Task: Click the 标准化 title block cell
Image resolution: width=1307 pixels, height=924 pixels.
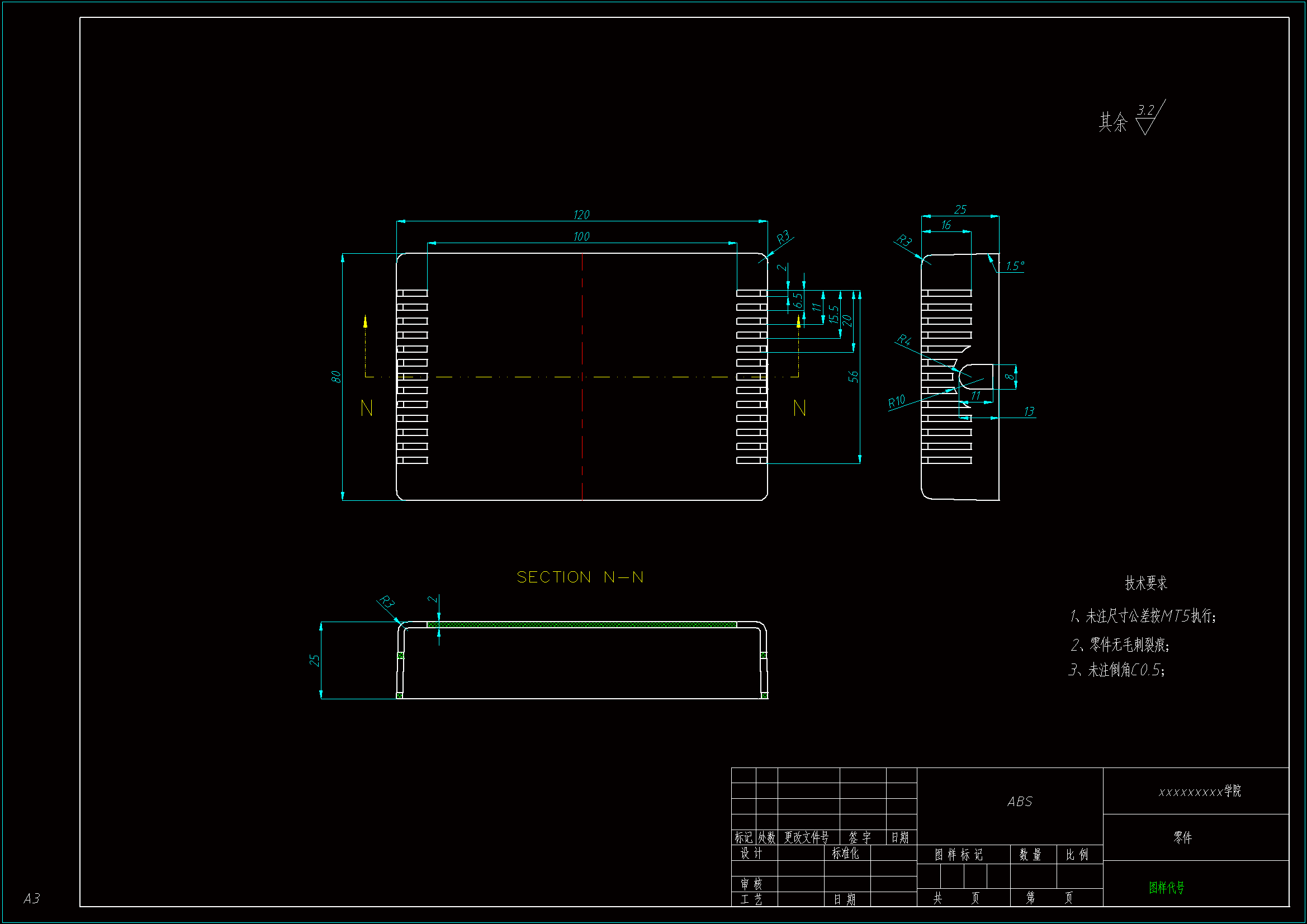Action: pyautogui.click(x=845, y=853)
